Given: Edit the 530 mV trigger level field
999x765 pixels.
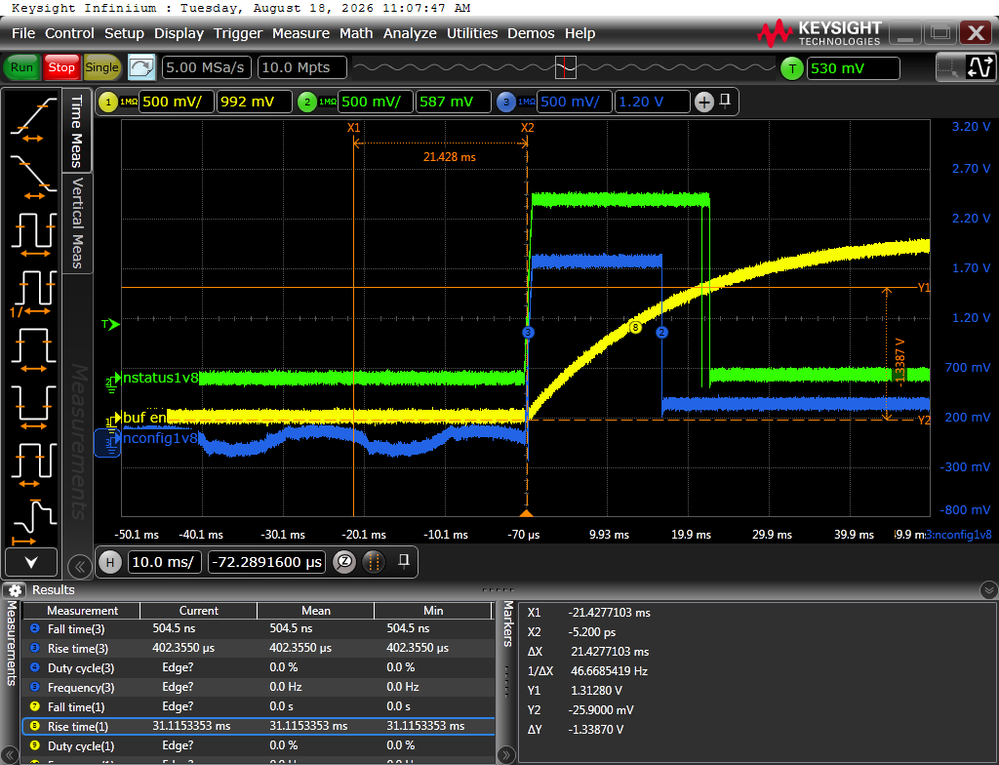Looking at the screenshot, I should tap(853, 68).
